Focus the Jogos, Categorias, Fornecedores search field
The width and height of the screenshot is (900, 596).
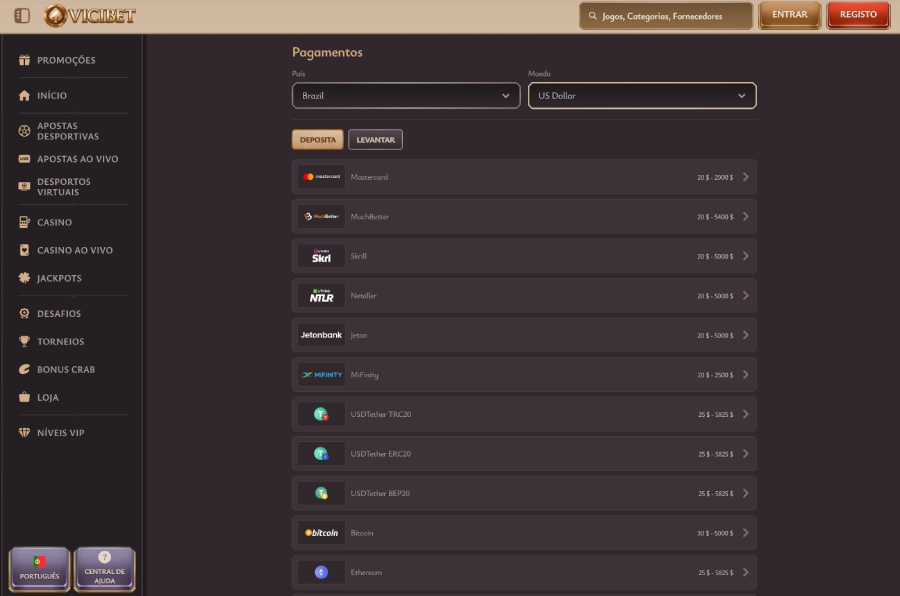[x=666, y=16]
